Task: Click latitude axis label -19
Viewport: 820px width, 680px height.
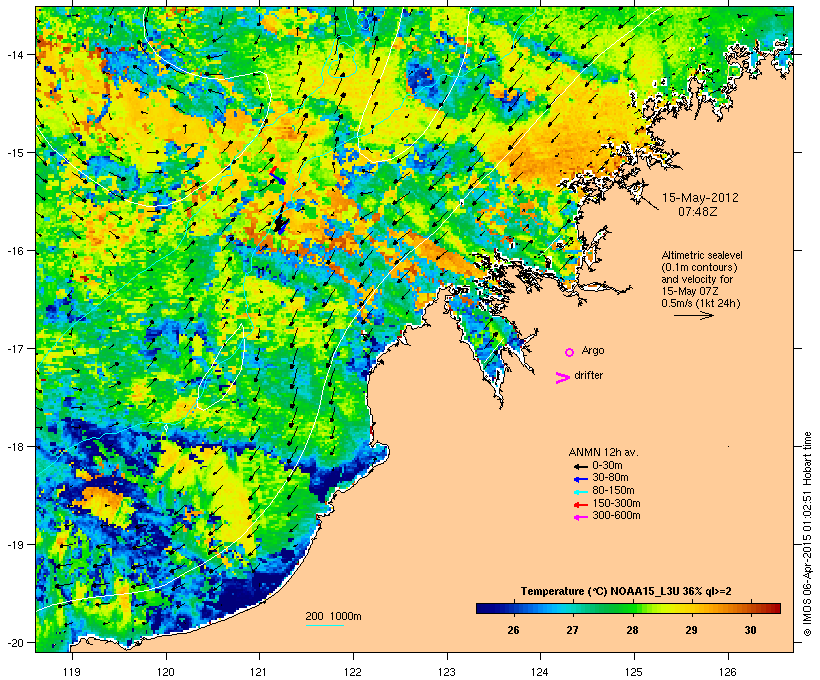Action: [x=14, y=545]
